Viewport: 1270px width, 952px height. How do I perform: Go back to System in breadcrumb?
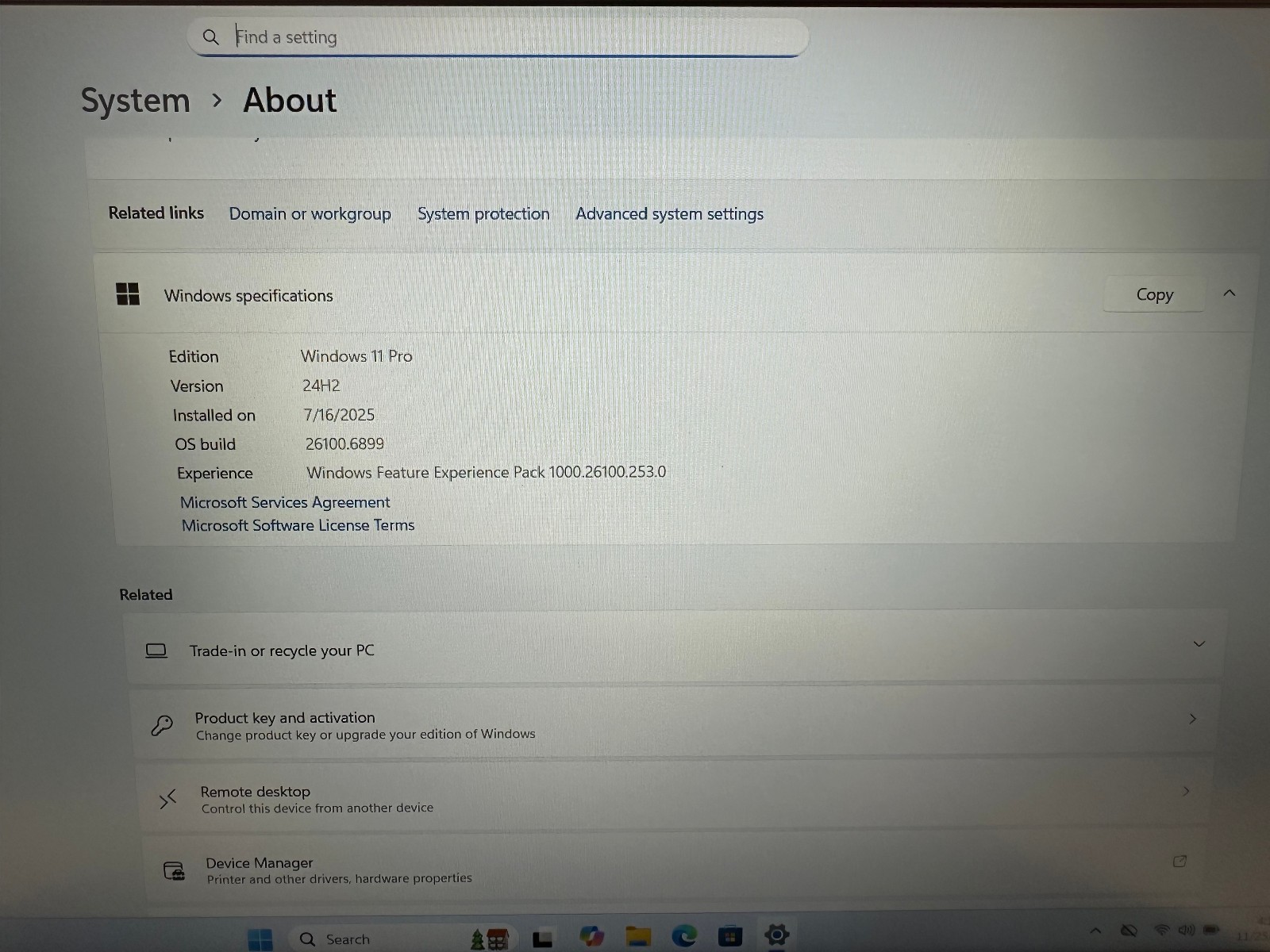click(x=136, y=101)
